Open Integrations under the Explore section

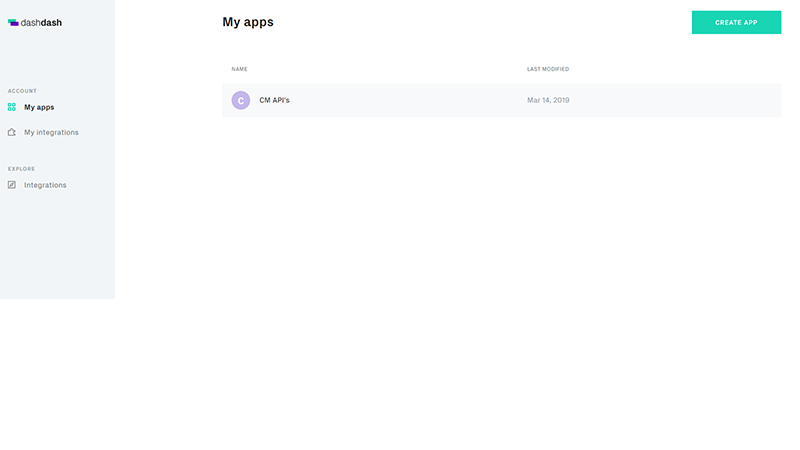tap(45, 185)
